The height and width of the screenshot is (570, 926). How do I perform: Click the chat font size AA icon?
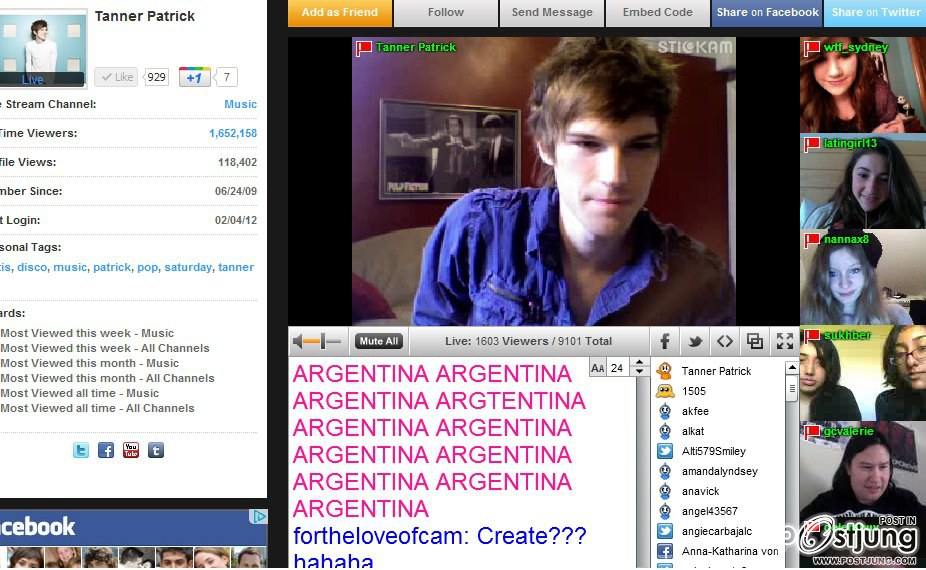[x=598, y=368]
